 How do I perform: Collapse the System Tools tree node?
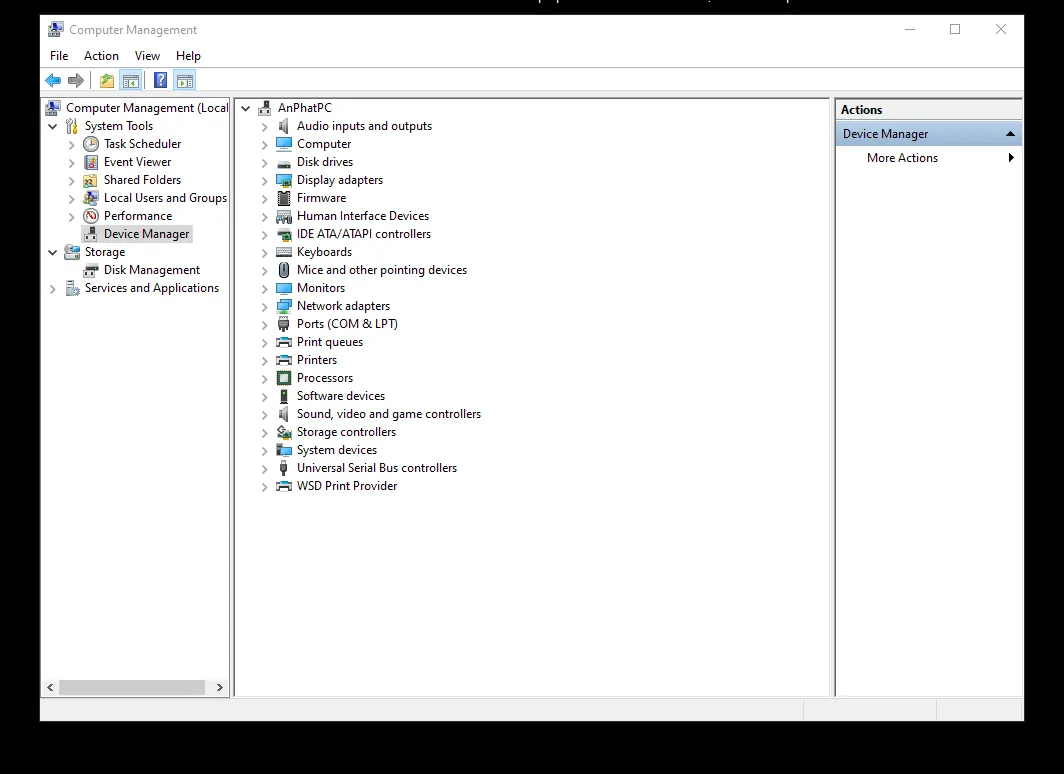coord(52,125)
